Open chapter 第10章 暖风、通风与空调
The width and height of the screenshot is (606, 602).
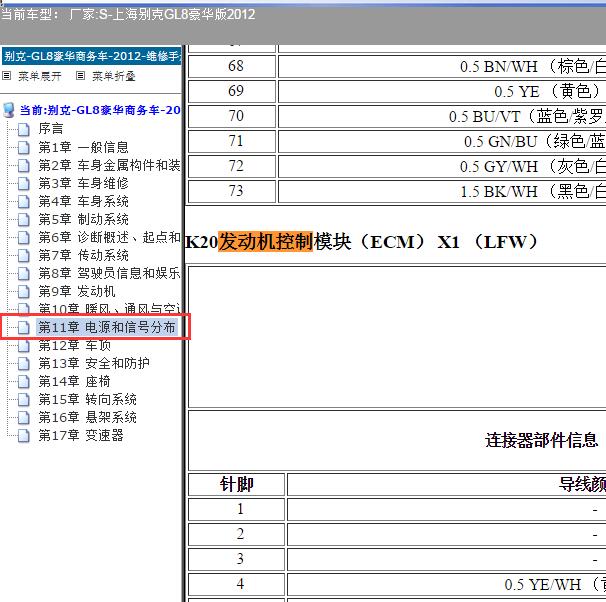(109, 309)
